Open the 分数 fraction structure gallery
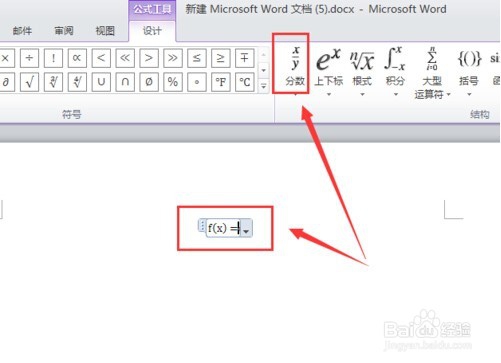The image size is (501, 363). point(295,70)
